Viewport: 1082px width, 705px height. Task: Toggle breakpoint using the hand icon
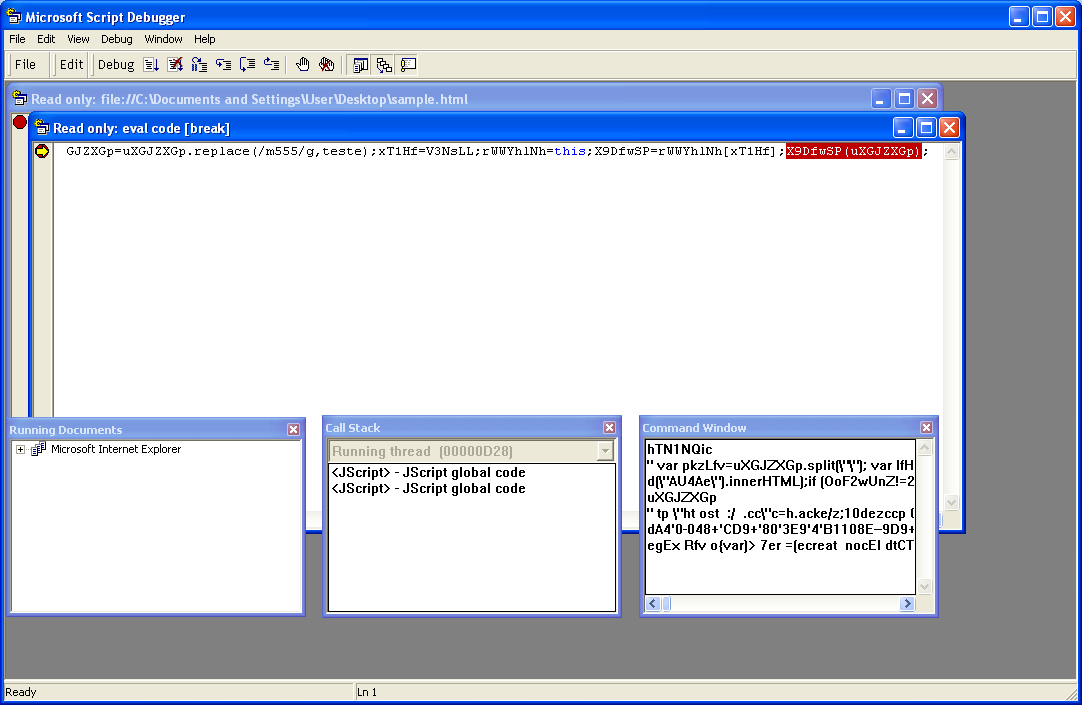302,65
